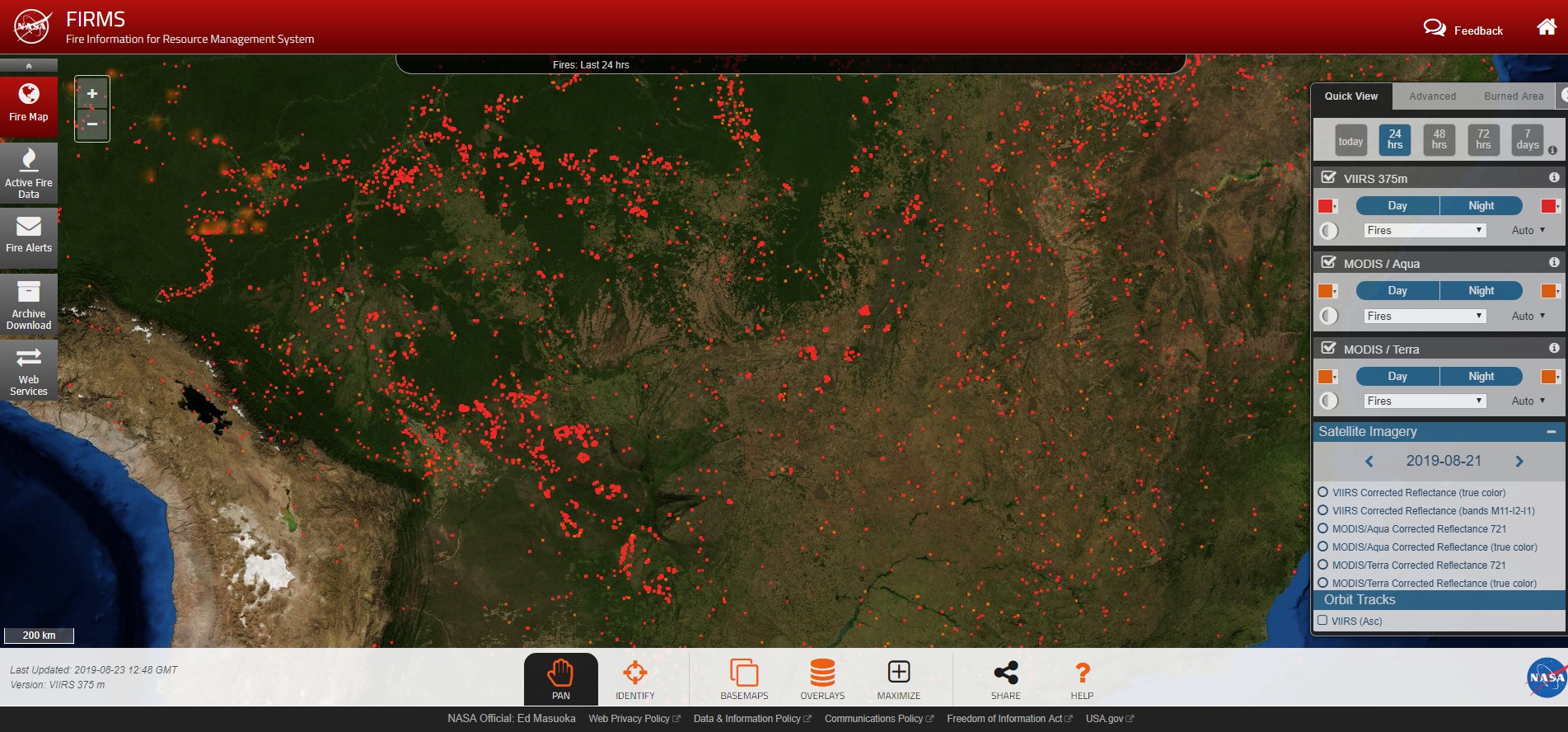Enable VIIRS (Asc) orbit track checkbox
This screenshot has width=1568, height=732.
click(x=1322, y=621)
